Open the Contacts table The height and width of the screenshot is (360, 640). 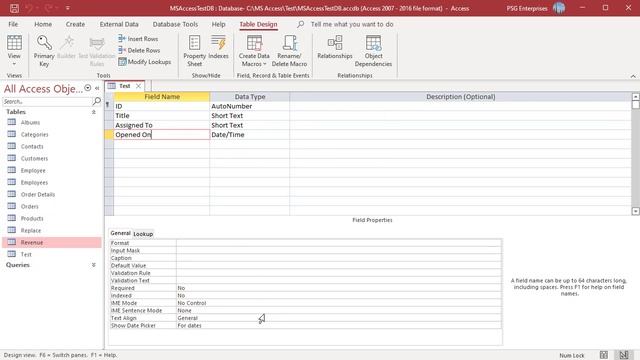[32, 147]
